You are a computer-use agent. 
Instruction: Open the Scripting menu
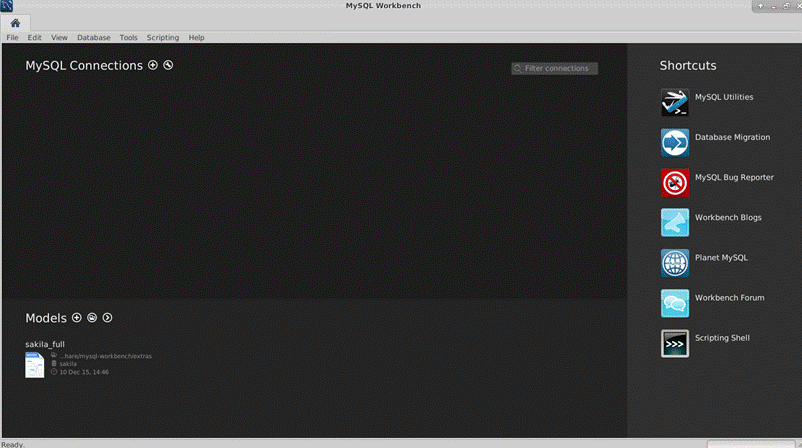click(x=163, y=37)
